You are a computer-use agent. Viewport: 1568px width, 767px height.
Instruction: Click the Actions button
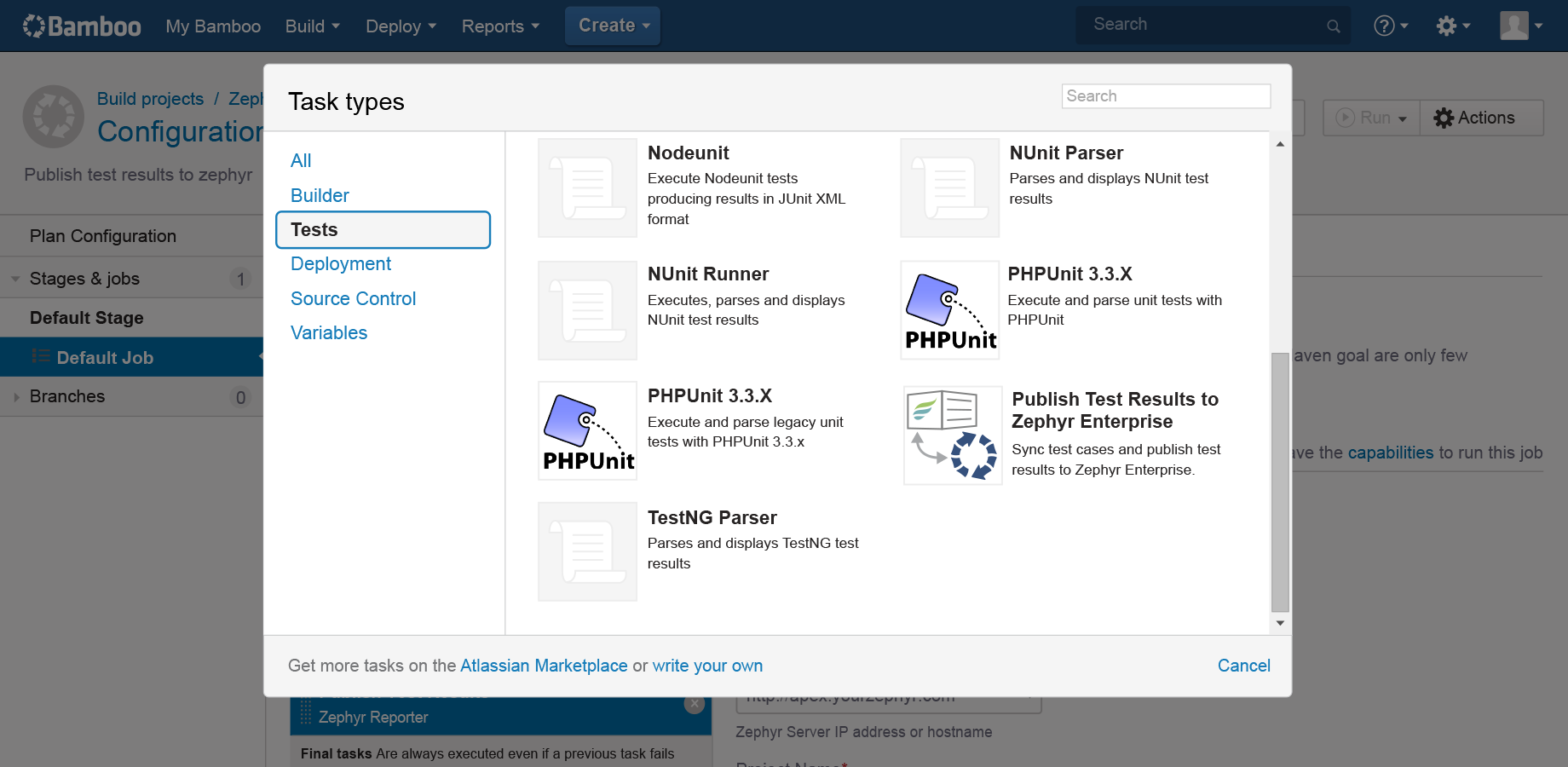pos(1481,118)
